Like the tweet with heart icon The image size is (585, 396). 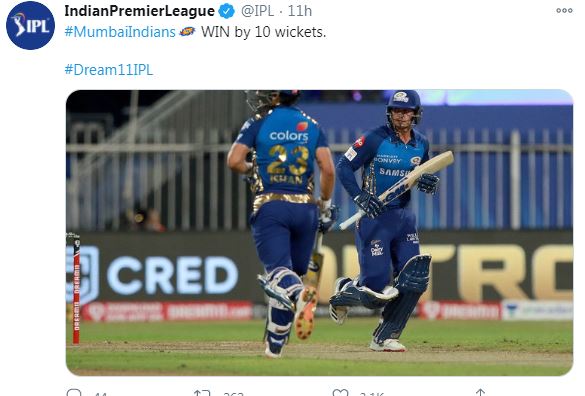tap(340, 393)
